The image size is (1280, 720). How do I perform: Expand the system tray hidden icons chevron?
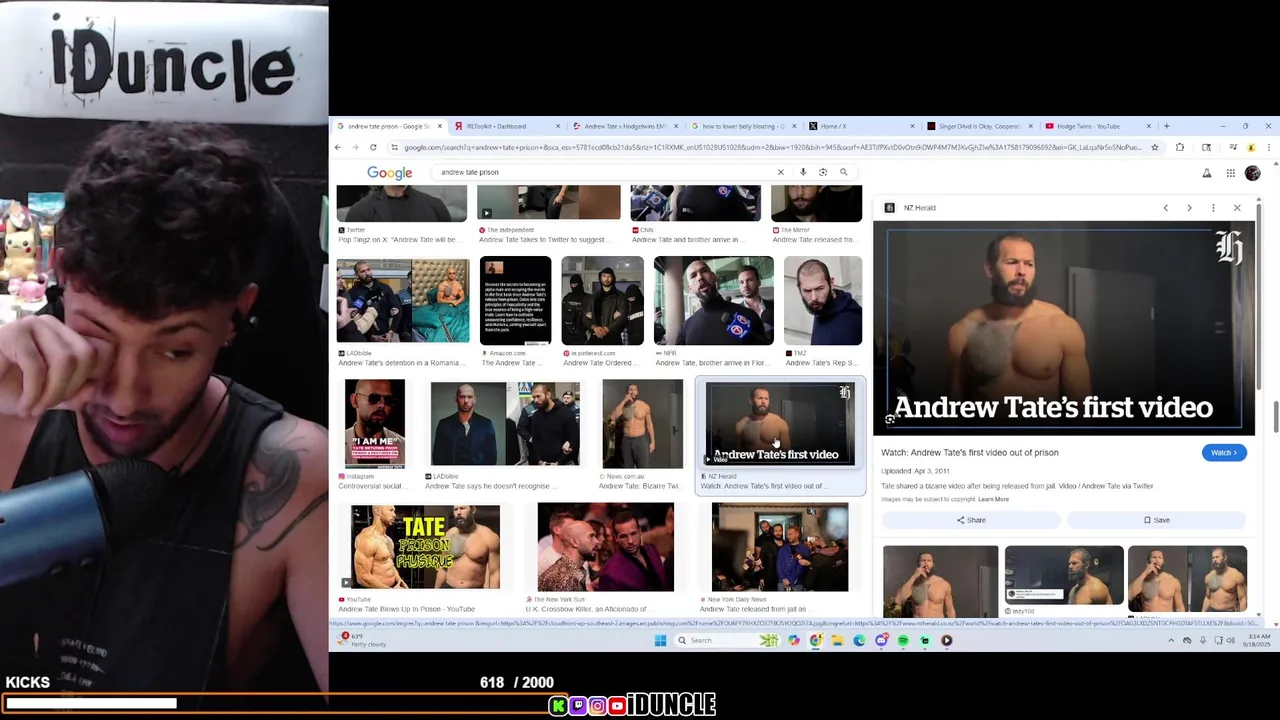tap(1171, 641)
